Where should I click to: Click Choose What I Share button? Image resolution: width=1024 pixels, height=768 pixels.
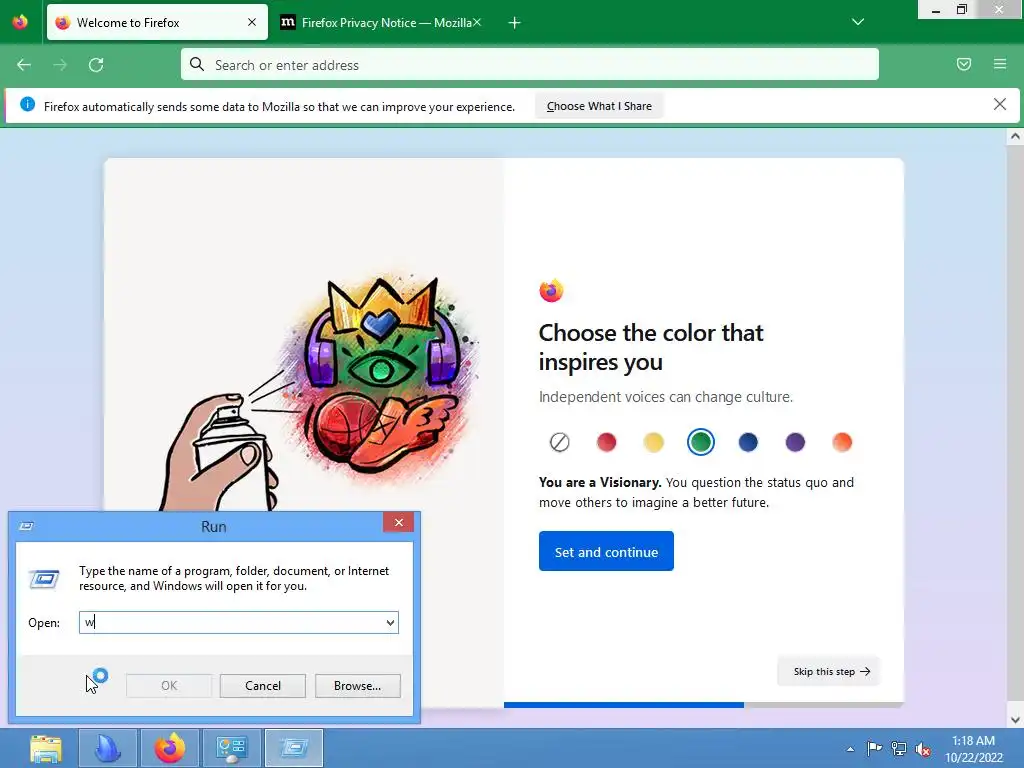599,106
